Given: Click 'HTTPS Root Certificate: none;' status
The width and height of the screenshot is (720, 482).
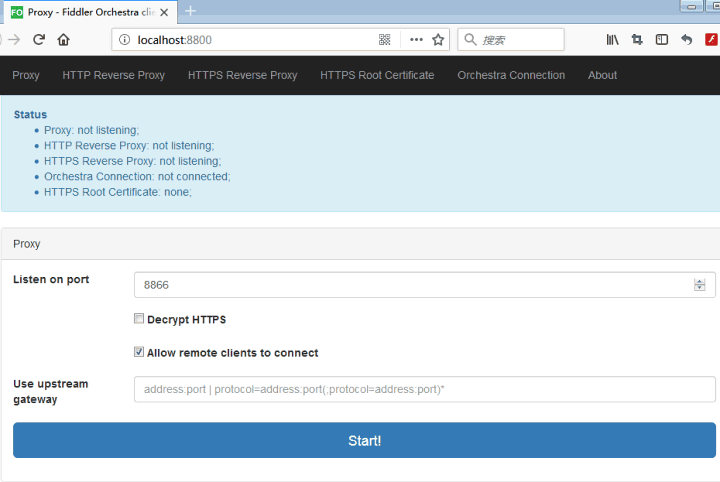Looking at the screenshot, I should (118, 192).
